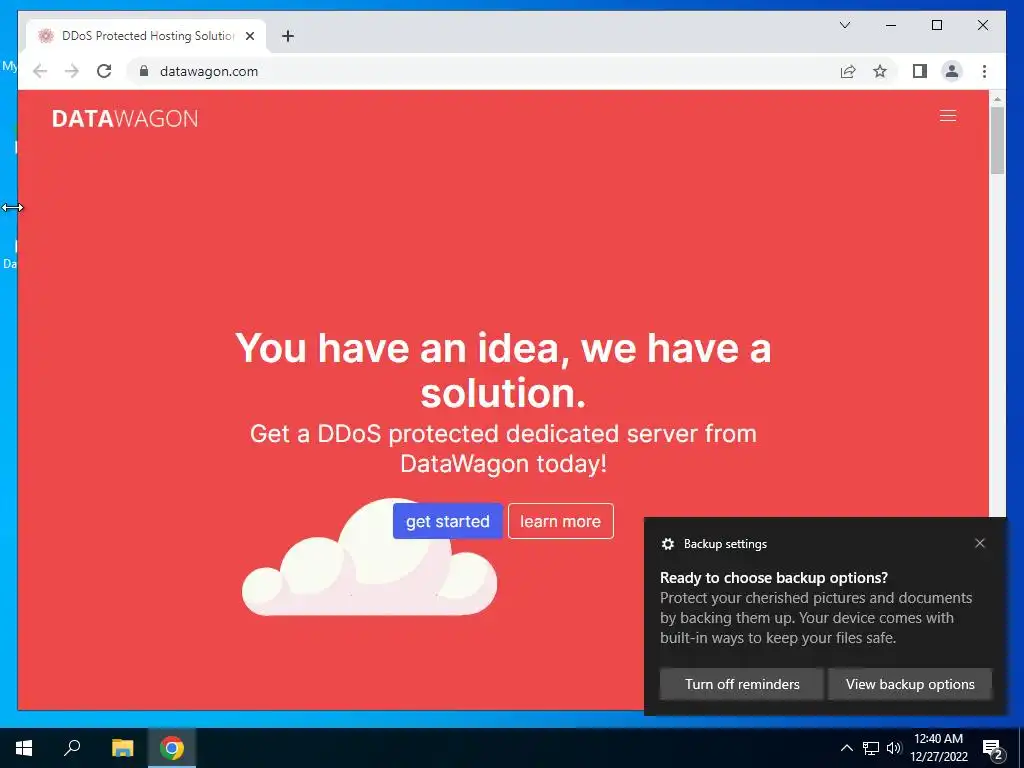This screenshot has height=768, width=1024.
Task: Close the DDoS Protected Hosting tab
Action: [x=249, y=36]
